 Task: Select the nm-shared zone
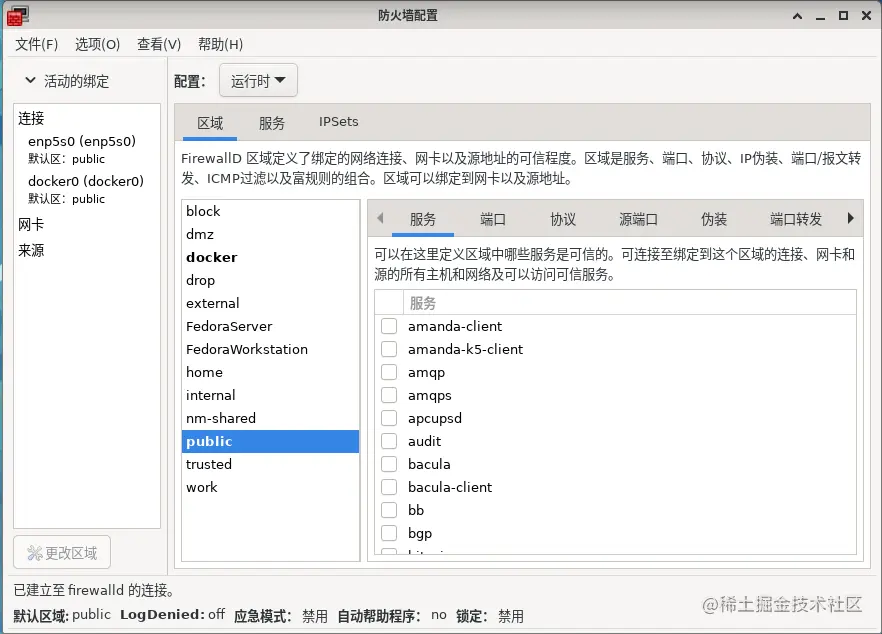point(271,419)
